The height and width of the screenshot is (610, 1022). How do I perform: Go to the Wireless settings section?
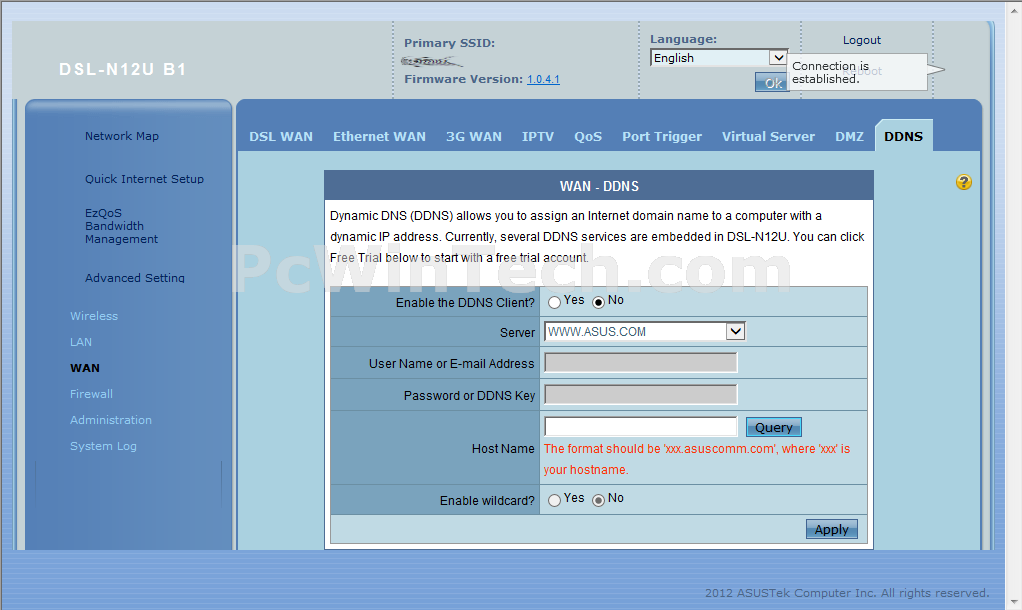(x=94, y=316)
